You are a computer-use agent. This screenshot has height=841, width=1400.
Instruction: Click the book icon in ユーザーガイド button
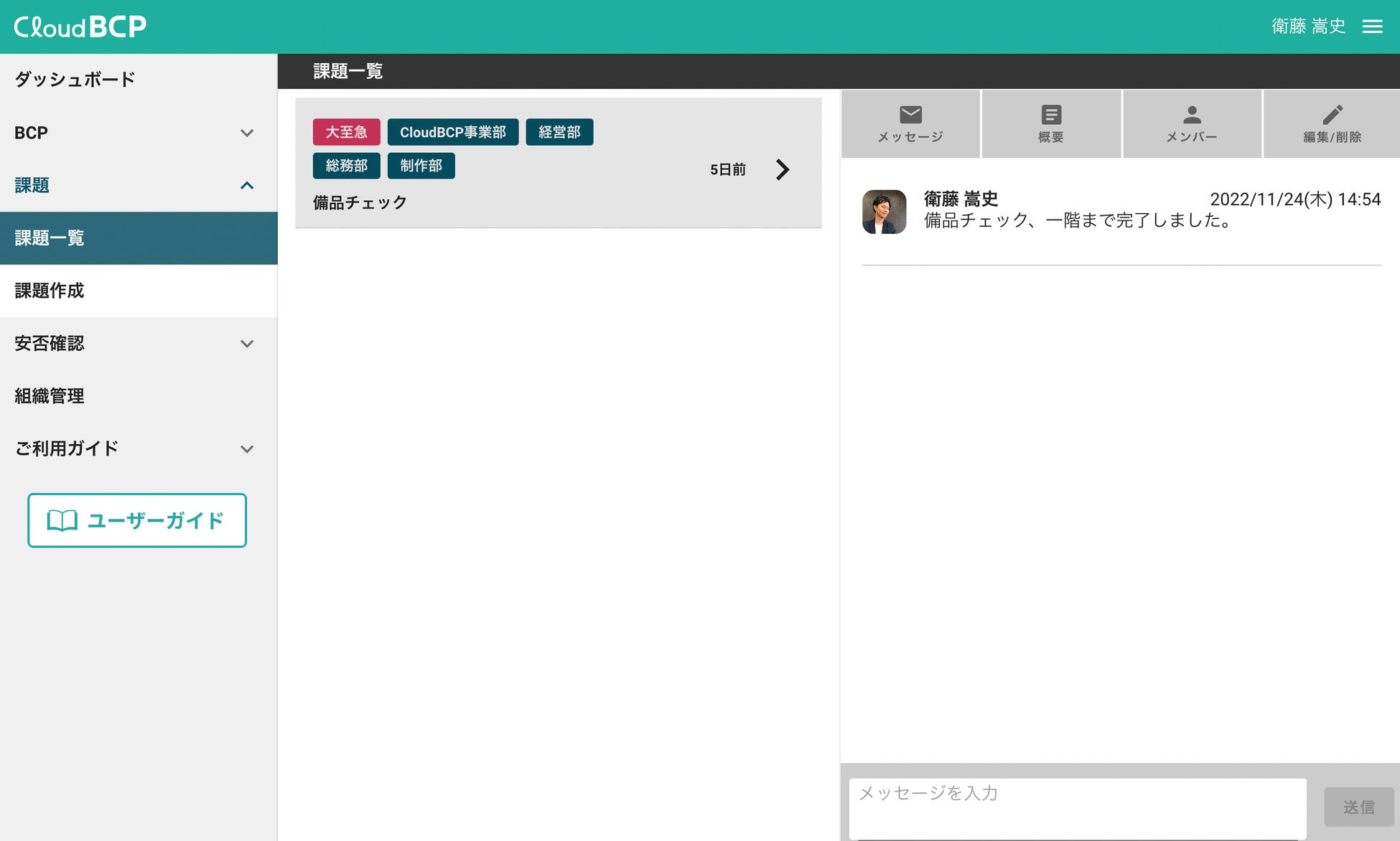[x=62, y=520]
